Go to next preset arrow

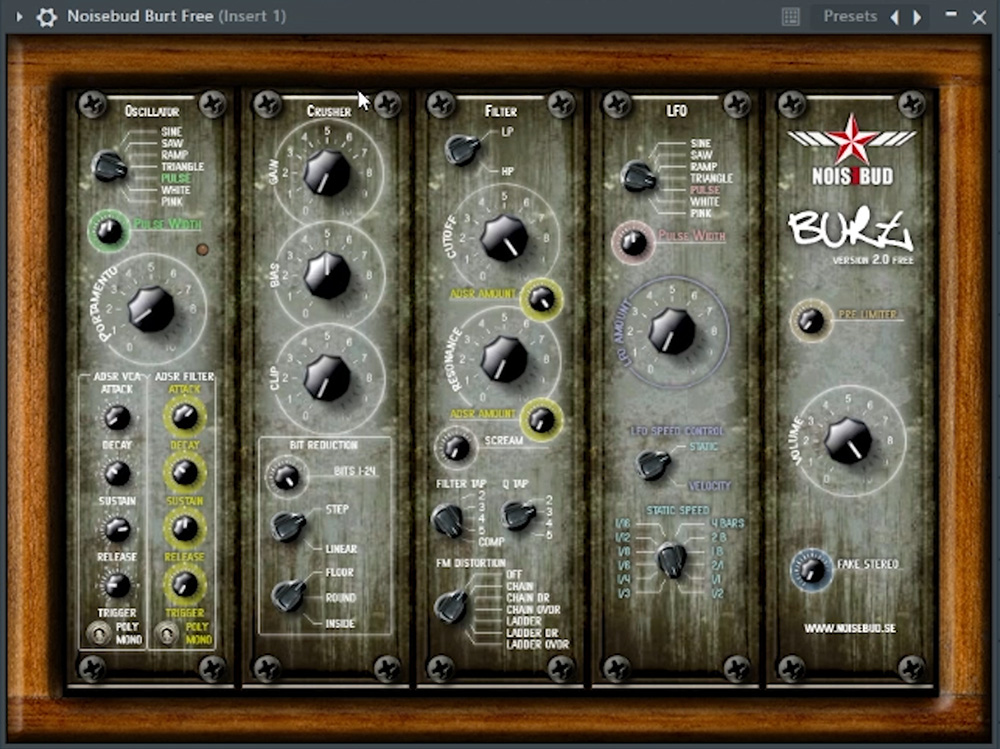pyautogui.click(x=917, y=17)
